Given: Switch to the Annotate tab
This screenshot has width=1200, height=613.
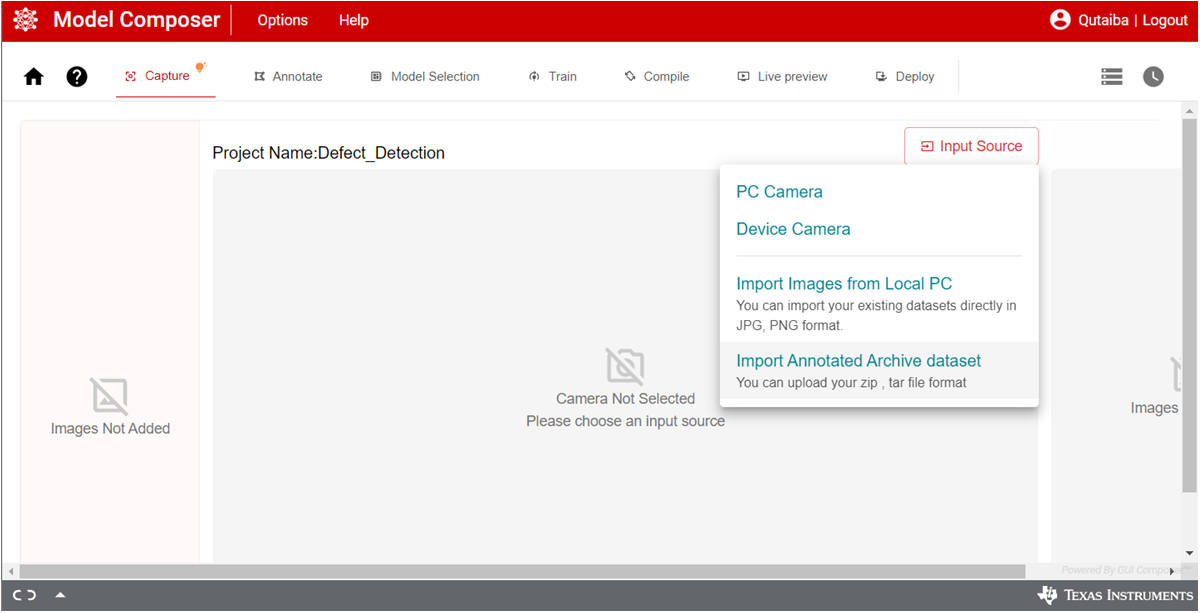Looking at the screenshot, I should (288, 76).
